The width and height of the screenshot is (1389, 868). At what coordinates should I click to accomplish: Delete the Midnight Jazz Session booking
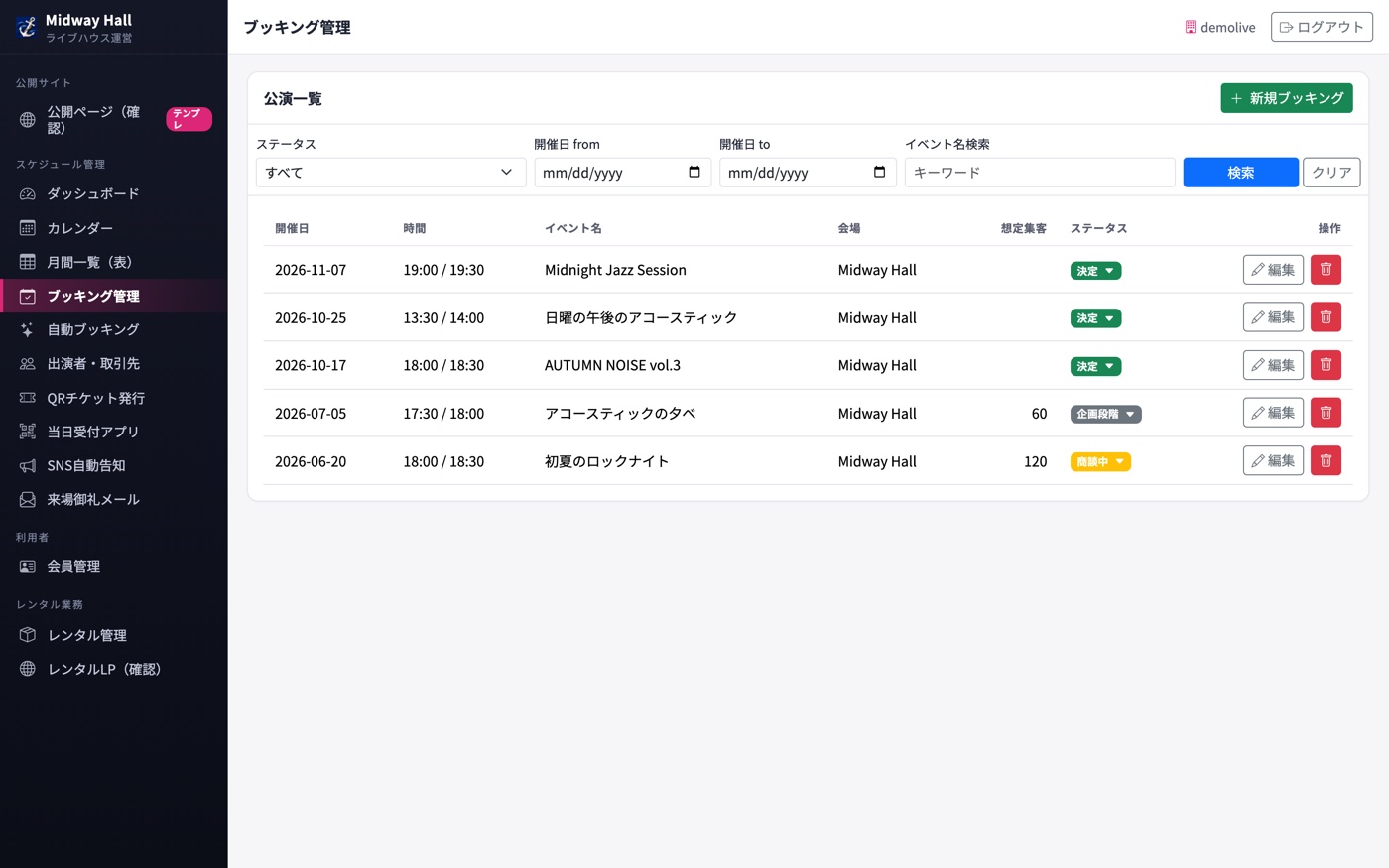[1326, 270]
